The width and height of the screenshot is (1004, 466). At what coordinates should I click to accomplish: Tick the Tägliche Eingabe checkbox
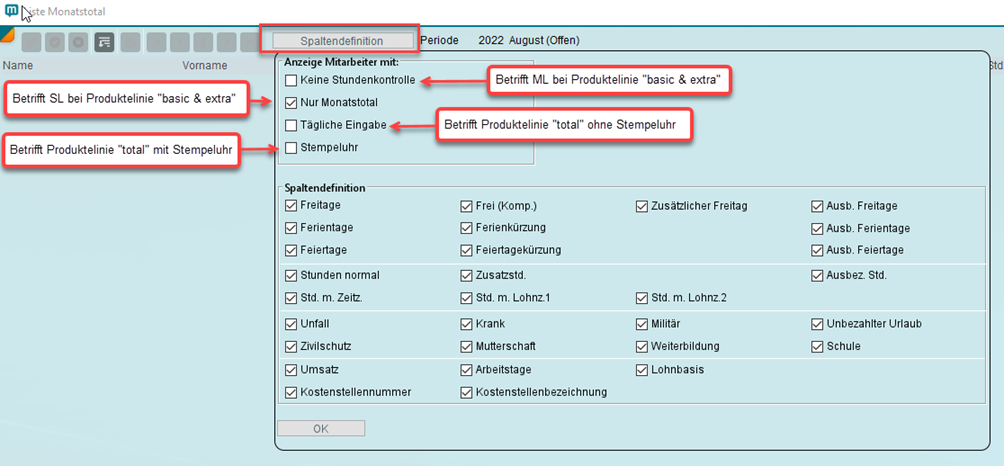pos(291,125)
